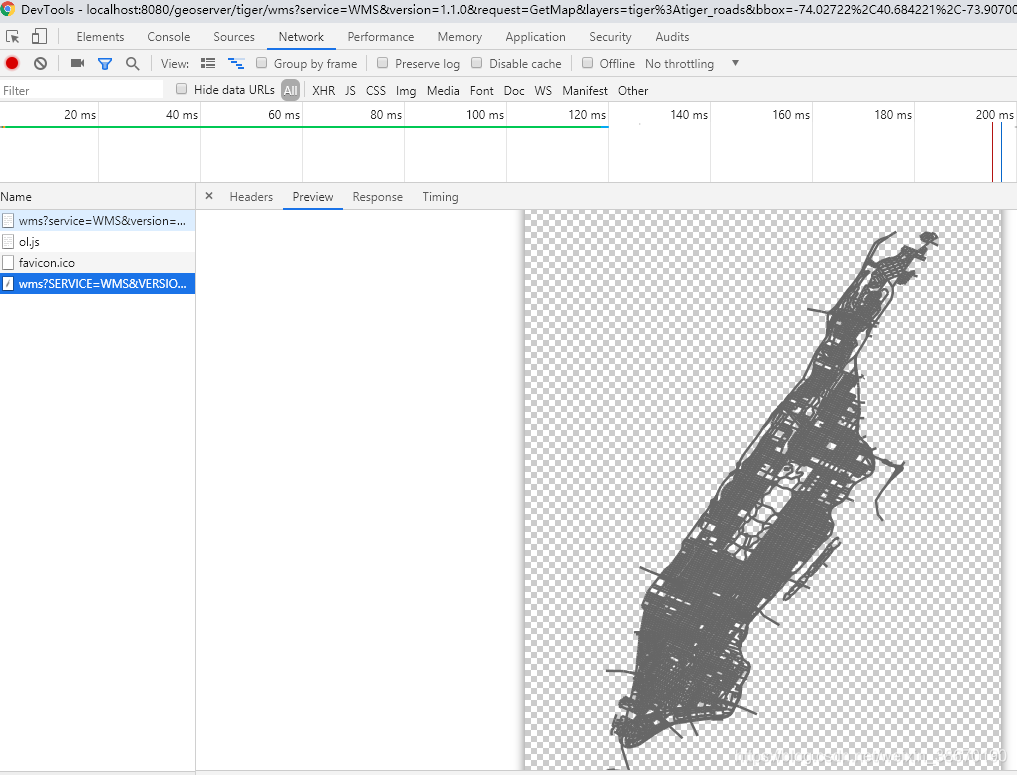Click the Filter text input field
The image size is (1017, 775).
pos(82,90)
